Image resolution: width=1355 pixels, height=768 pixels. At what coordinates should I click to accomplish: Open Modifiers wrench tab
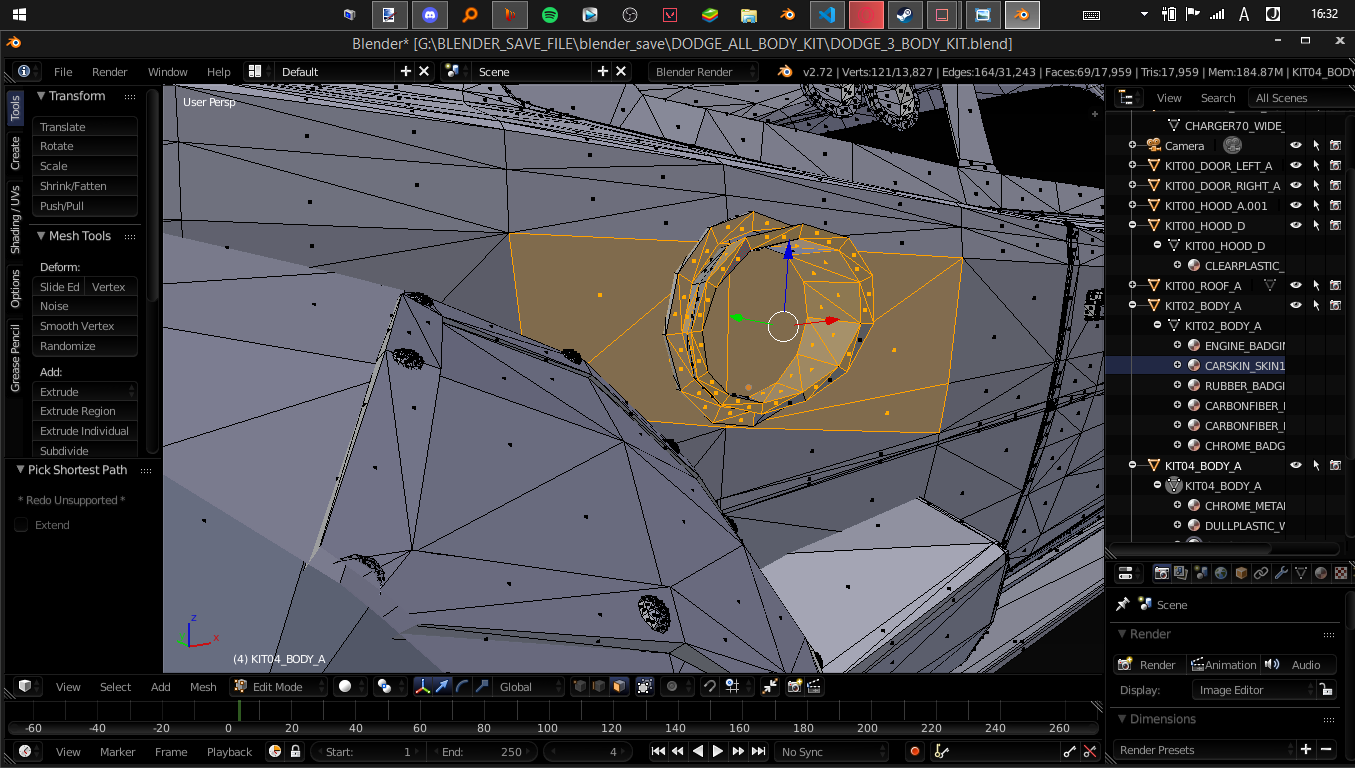point(1281,573)
